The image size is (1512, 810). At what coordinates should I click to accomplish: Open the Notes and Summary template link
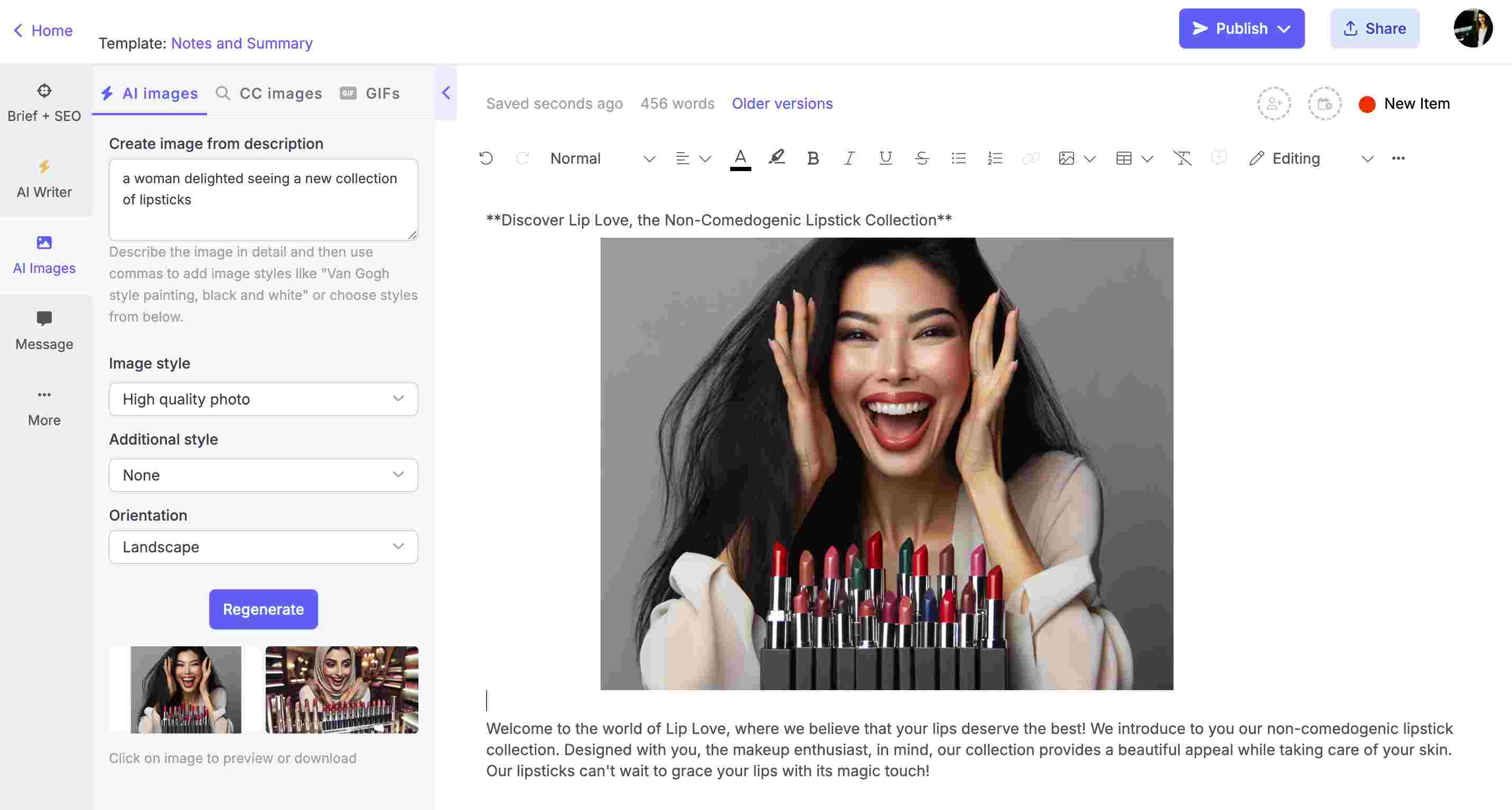(242, 43)
